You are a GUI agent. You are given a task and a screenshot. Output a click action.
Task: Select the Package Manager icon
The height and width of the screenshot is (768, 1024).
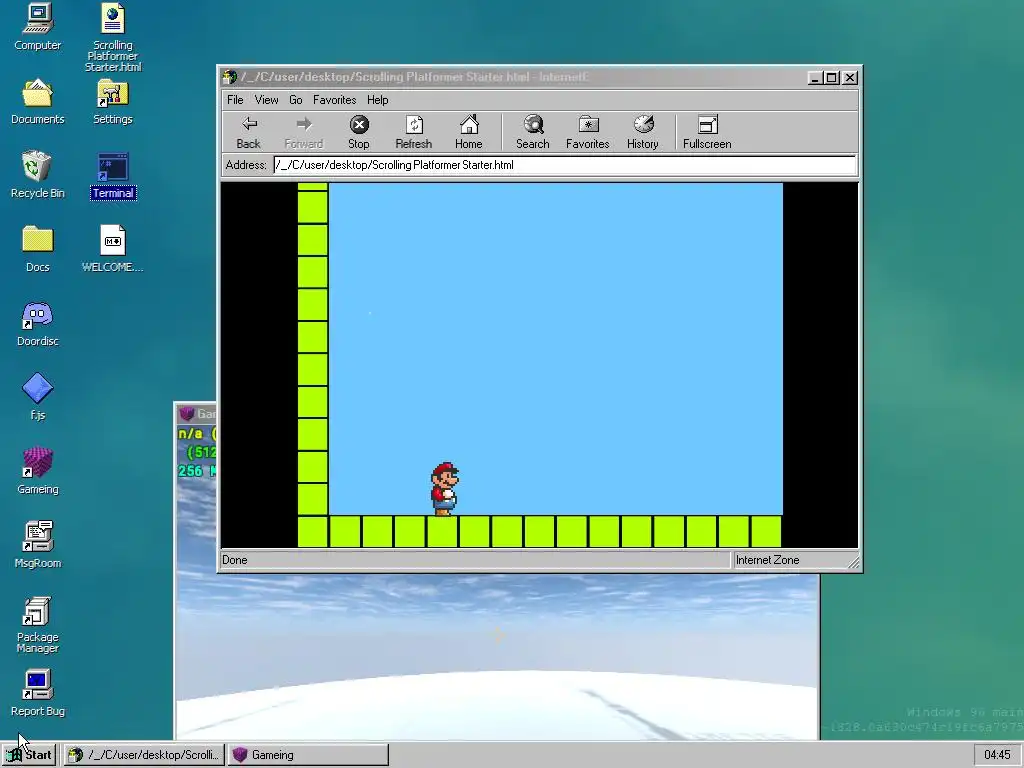[x=38, y=624]
